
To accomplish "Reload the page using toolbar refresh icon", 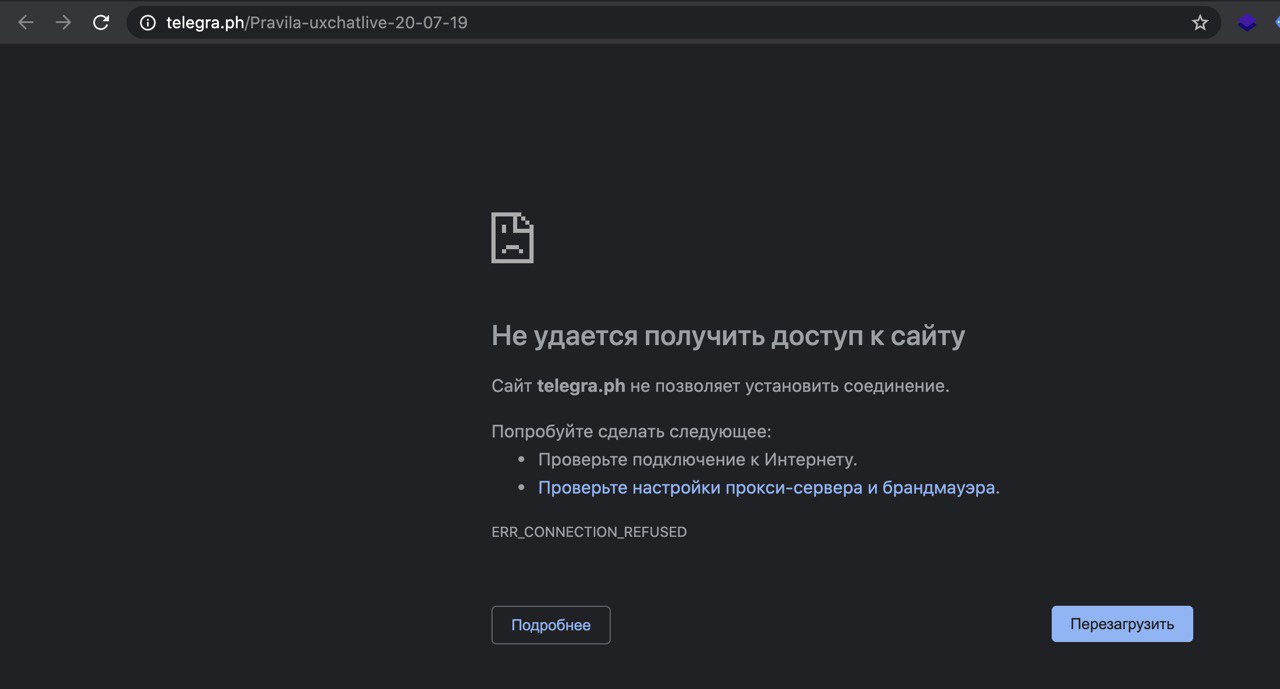I will 101,22.
